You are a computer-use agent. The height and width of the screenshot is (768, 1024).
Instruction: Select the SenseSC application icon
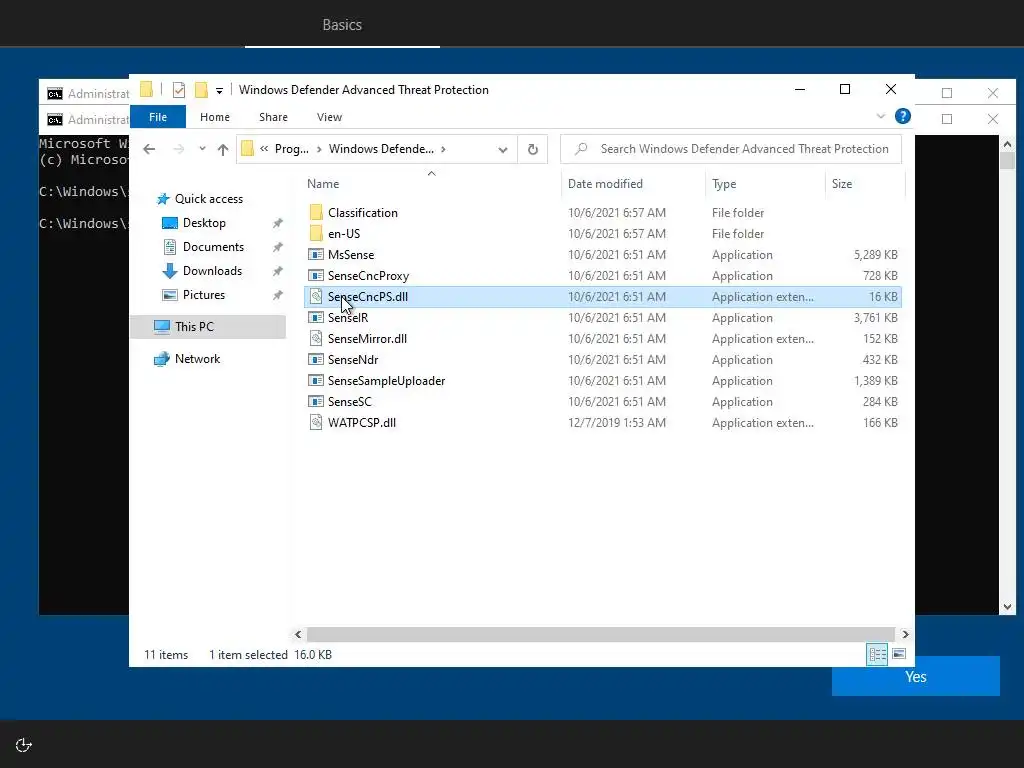pos(316,401)
